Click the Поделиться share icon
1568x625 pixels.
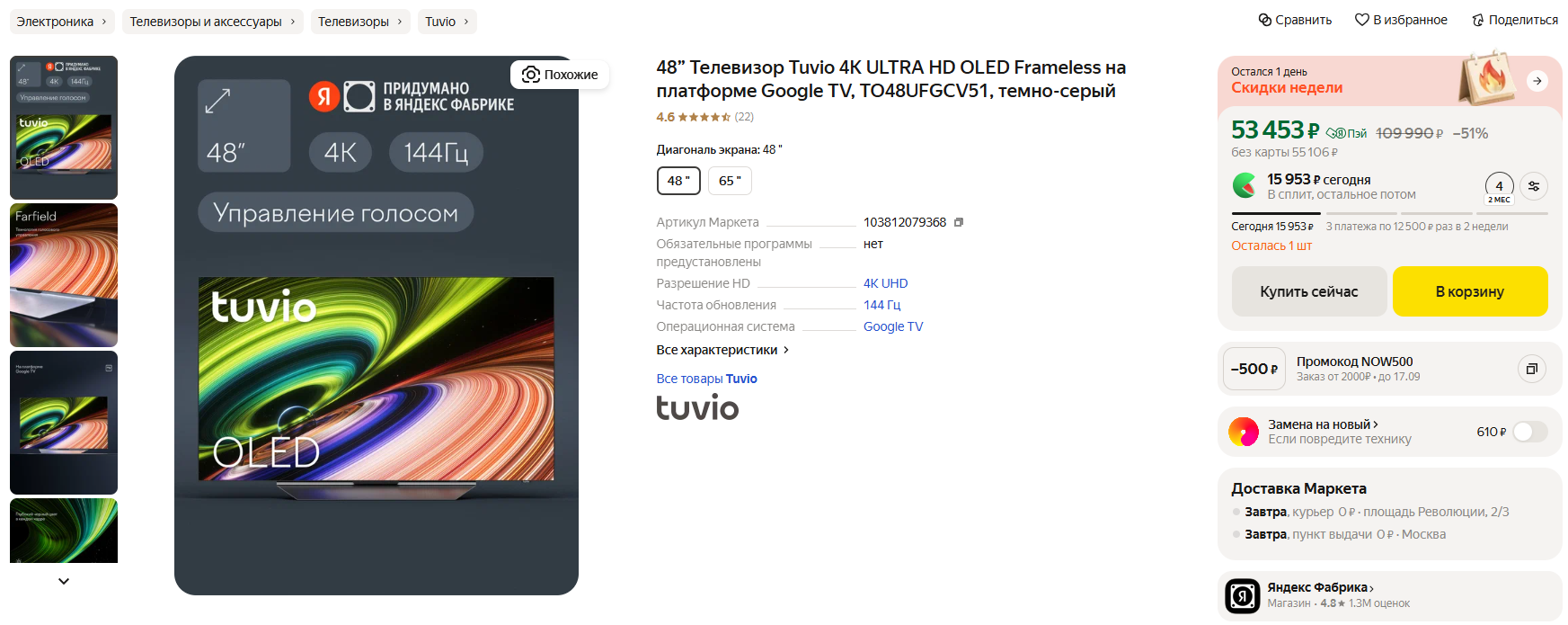coord(1478,20)
